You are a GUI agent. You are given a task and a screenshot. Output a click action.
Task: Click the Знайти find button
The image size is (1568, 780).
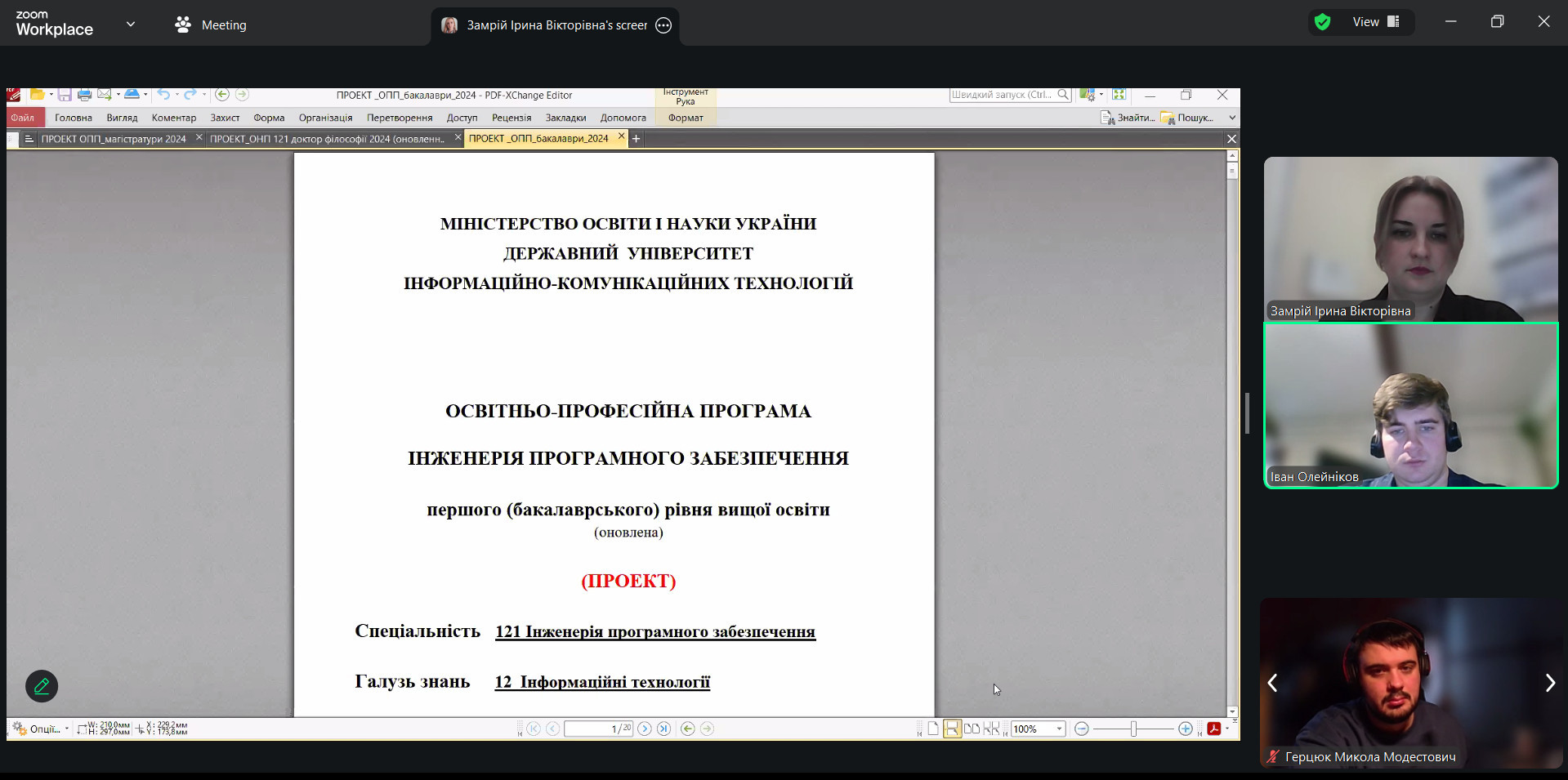(x=1128, y=118)
